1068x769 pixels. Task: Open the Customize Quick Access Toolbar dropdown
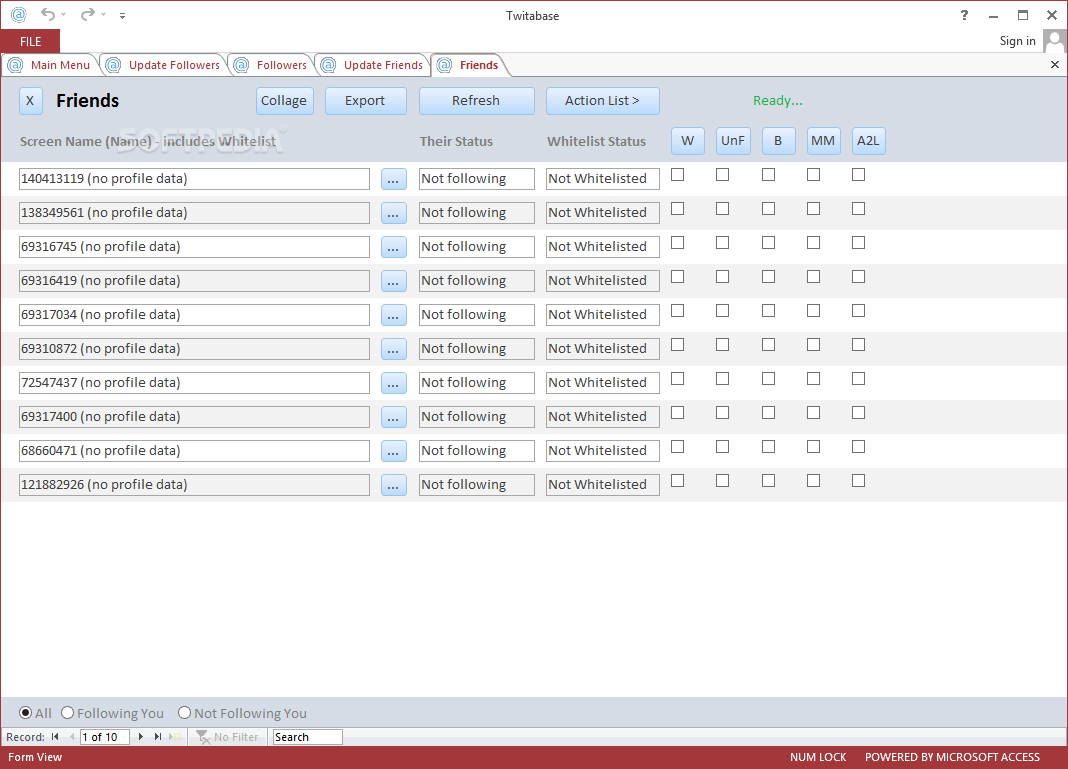(123, 15)
